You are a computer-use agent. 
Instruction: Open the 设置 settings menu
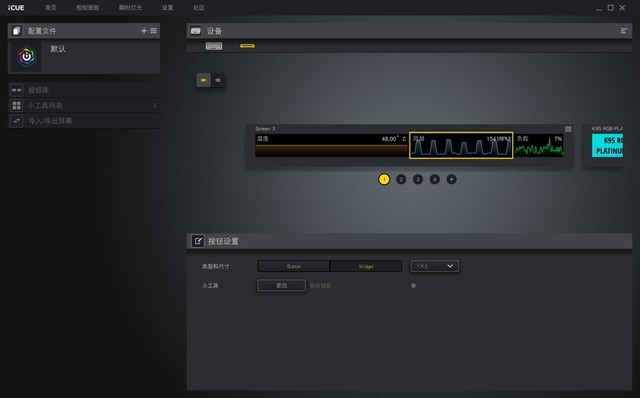167,8
